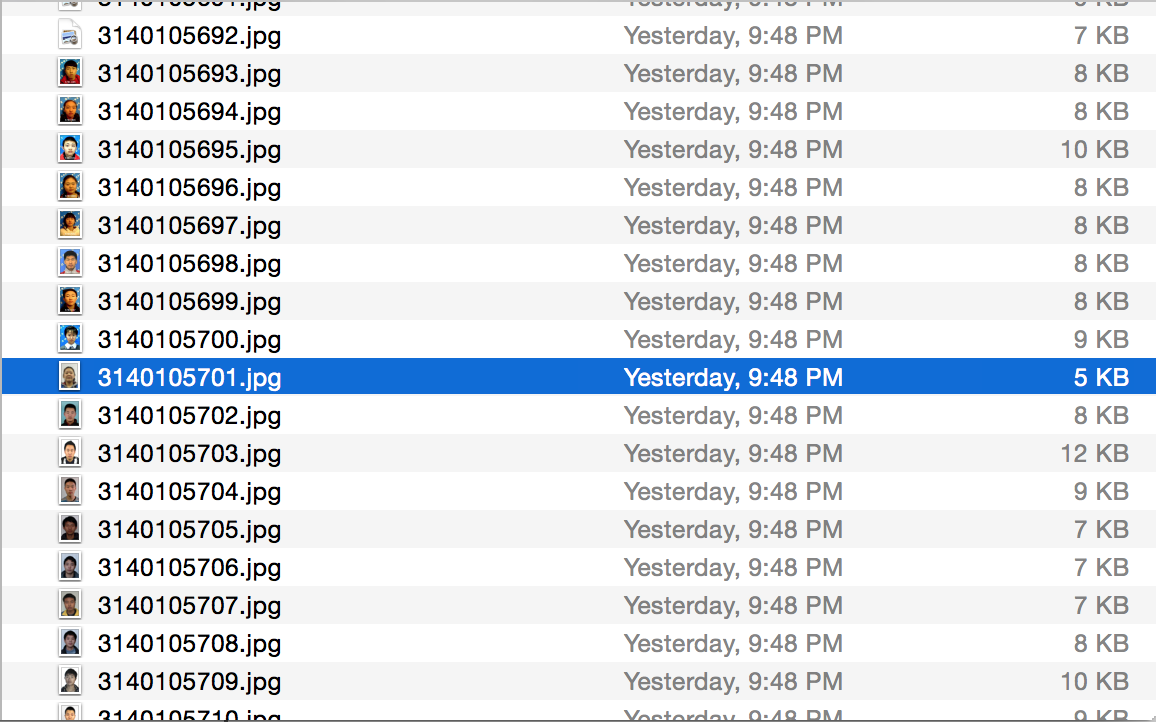Select file name 3140105700.jpg
Viewport: 1156px width, 722px height.
coord(189,340)
